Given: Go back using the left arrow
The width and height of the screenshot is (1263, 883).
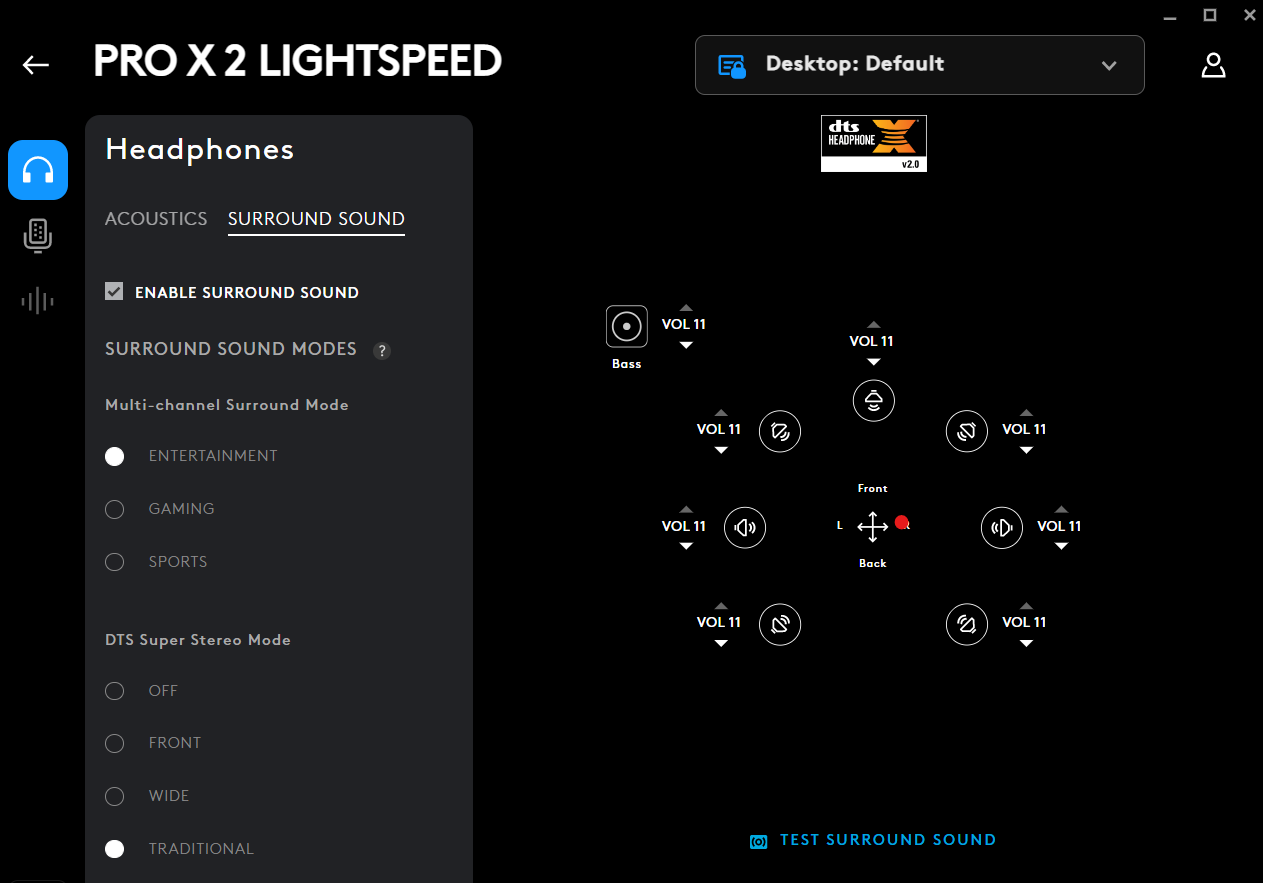Looking at the screenshot, I should pos(36,65).
